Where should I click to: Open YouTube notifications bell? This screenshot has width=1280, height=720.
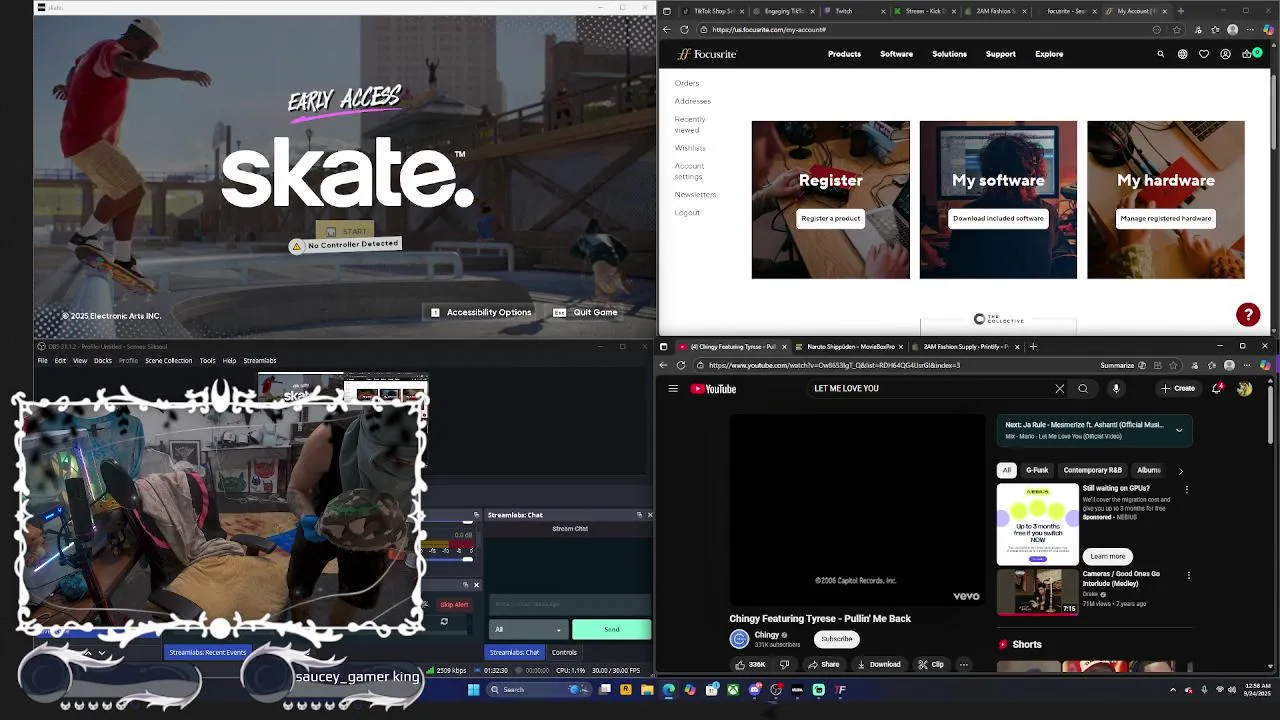point(1217,389)
